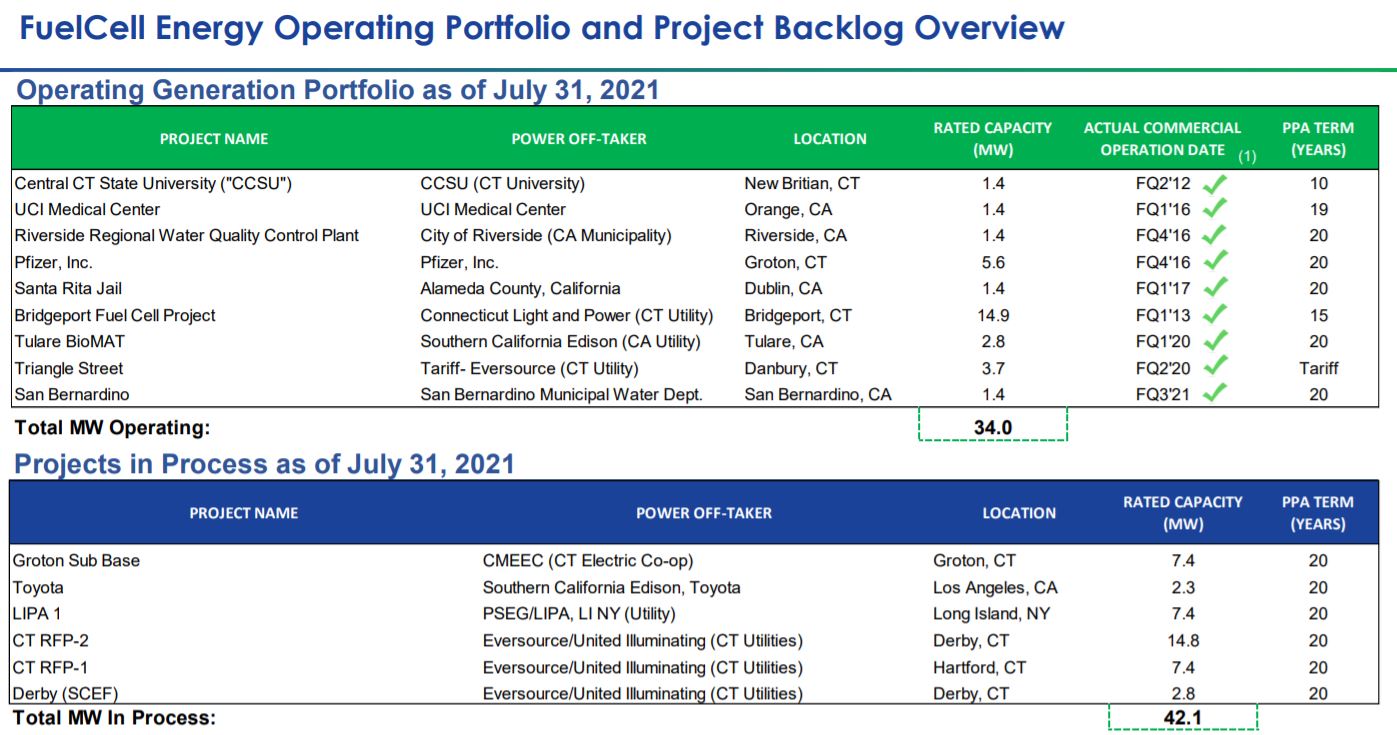Click PSEG/LIPA, LI NY (Utility) cell

point(579,614)
